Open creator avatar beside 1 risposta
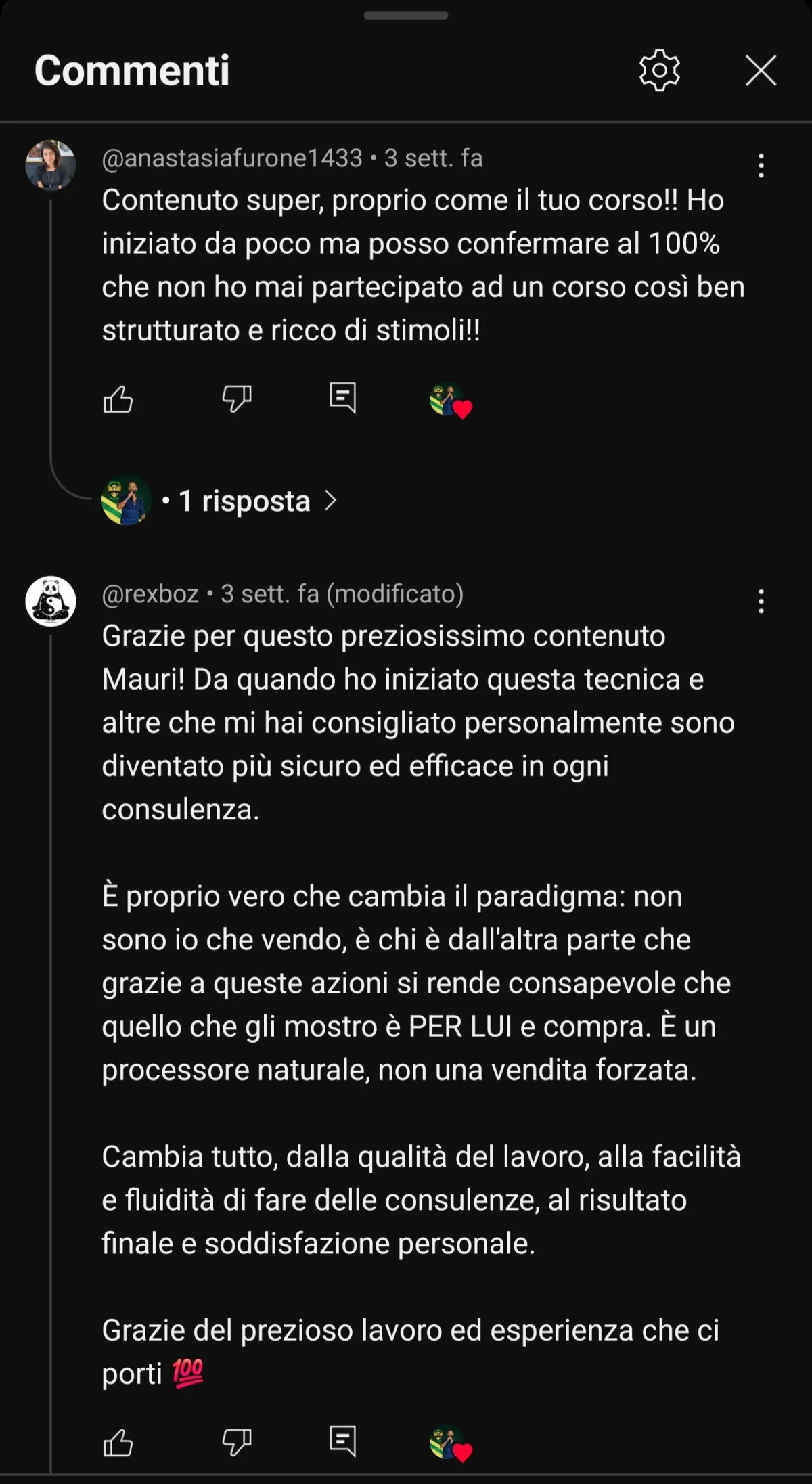The image size is (812, 1484). pyautogui.click(x=126, y=501)
